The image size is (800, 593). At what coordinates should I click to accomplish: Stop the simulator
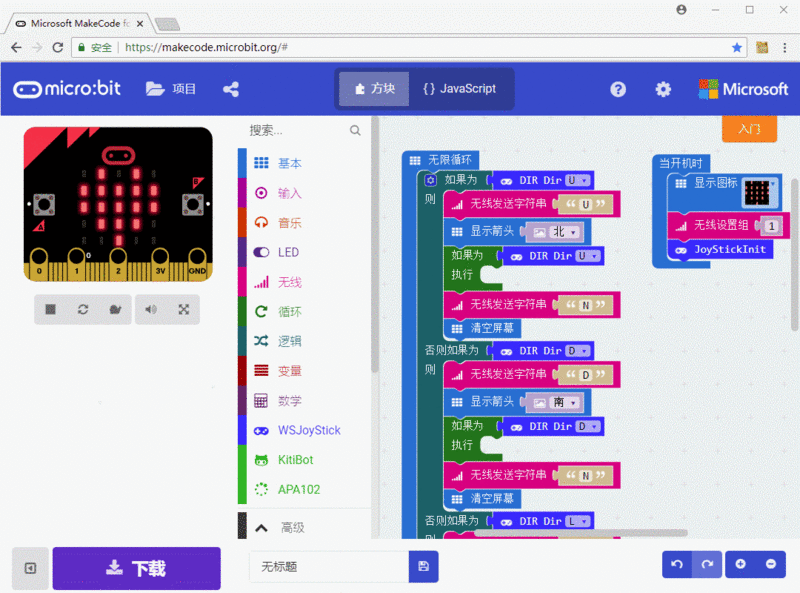point(50,309)
